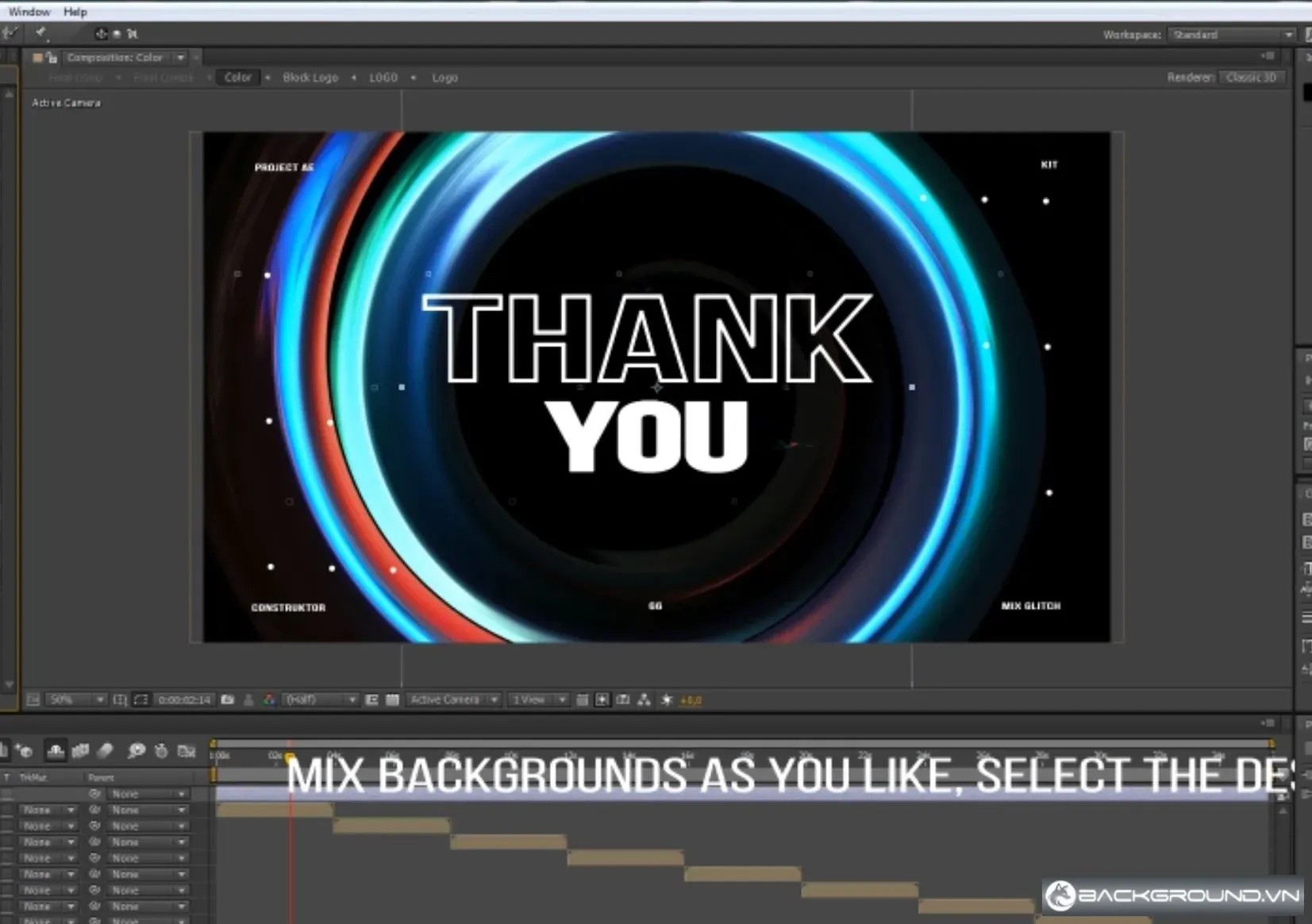Click the Timeline panel icon in the viewer

[x=623, y=700]
